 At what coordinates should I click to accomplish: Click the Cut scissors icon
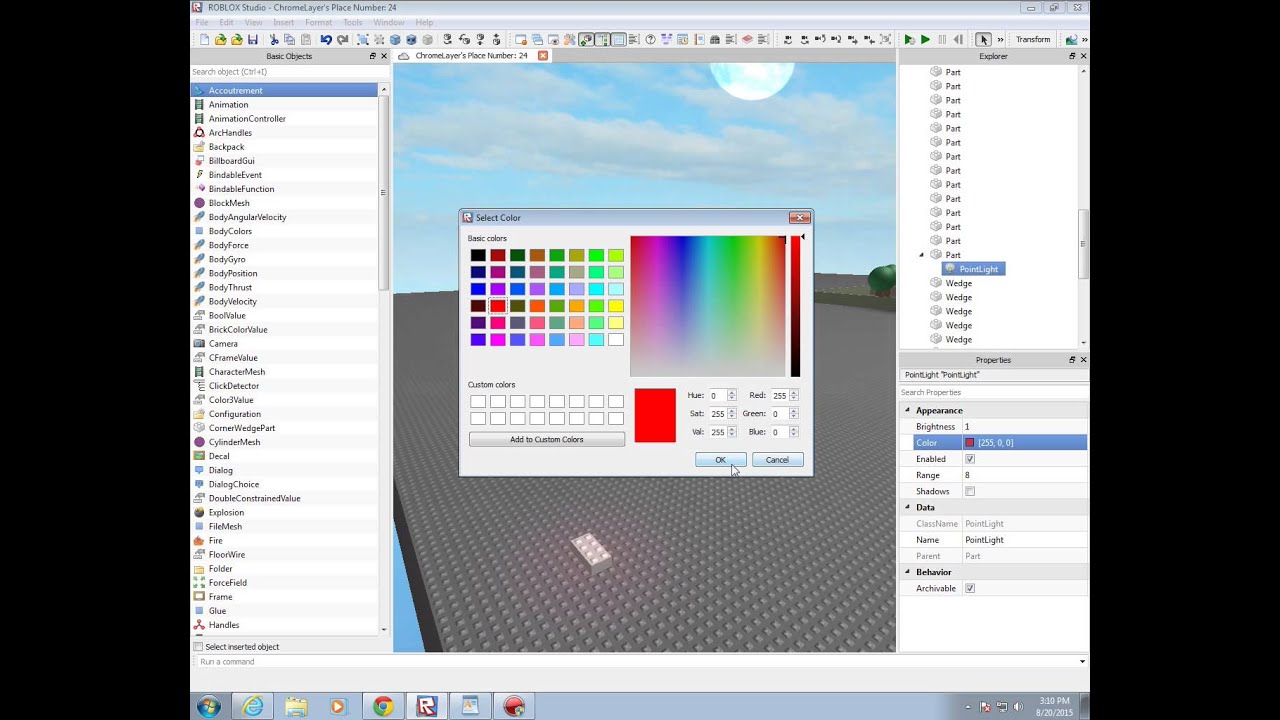point(274,40)
